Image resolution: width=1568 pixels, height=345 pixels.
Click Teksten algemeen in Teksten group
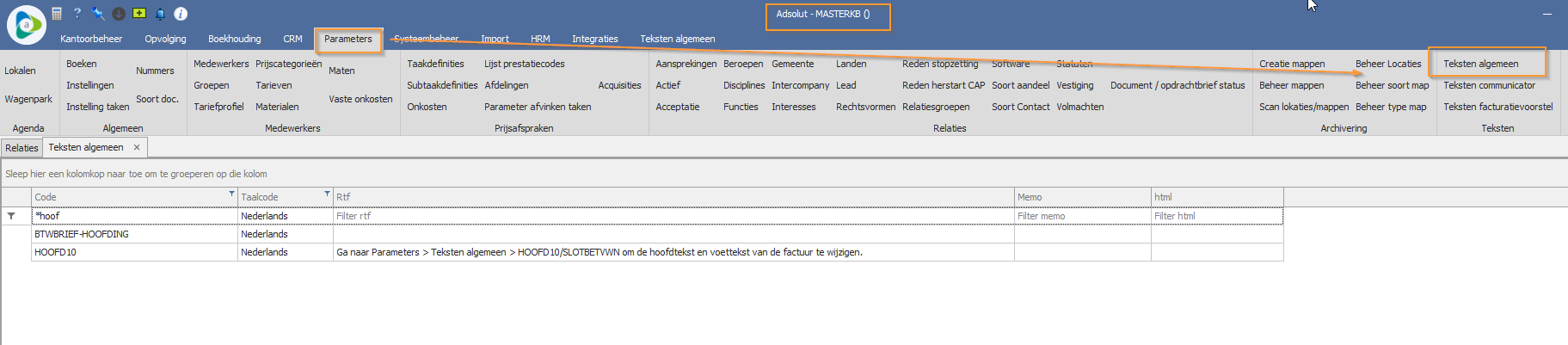click(1480, 64)
